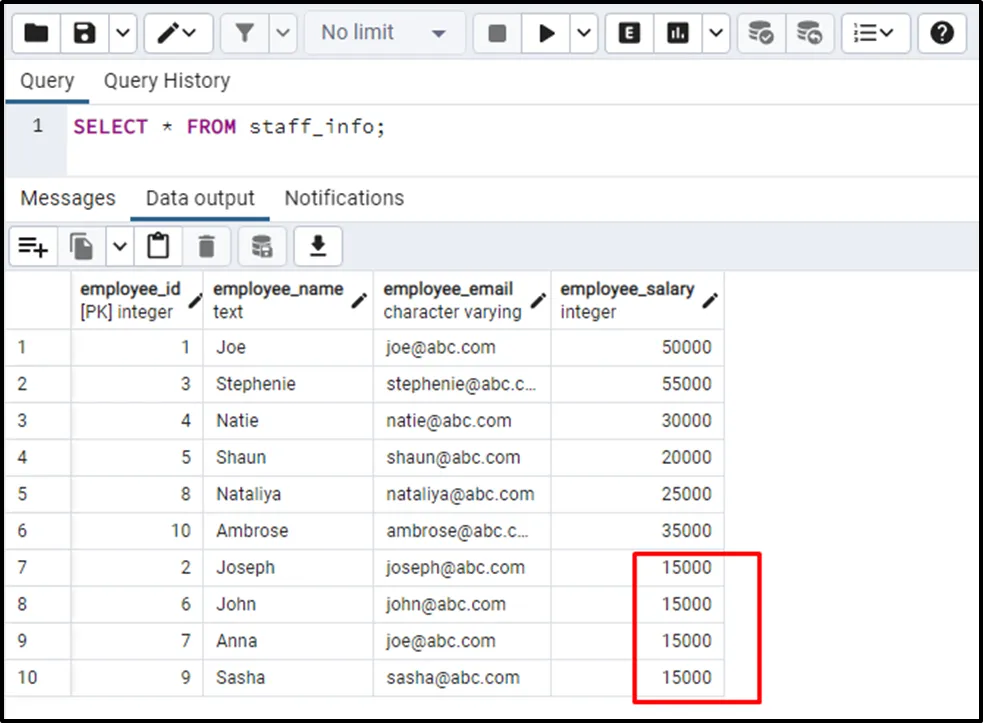This screenshot has width=983, height=723.
Task: Click the Open File folder icon
Action: 36,33
